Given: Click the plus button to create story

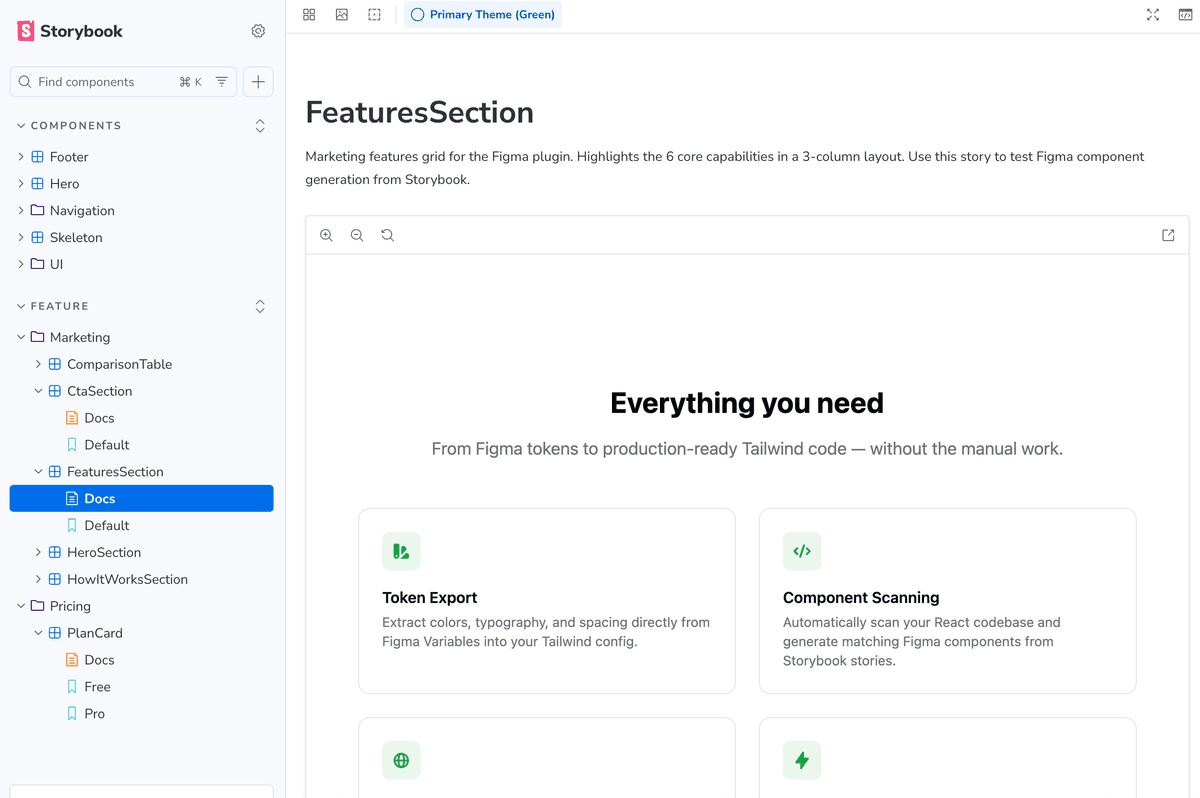Looking at the screenshot, I should pos(258,82).
